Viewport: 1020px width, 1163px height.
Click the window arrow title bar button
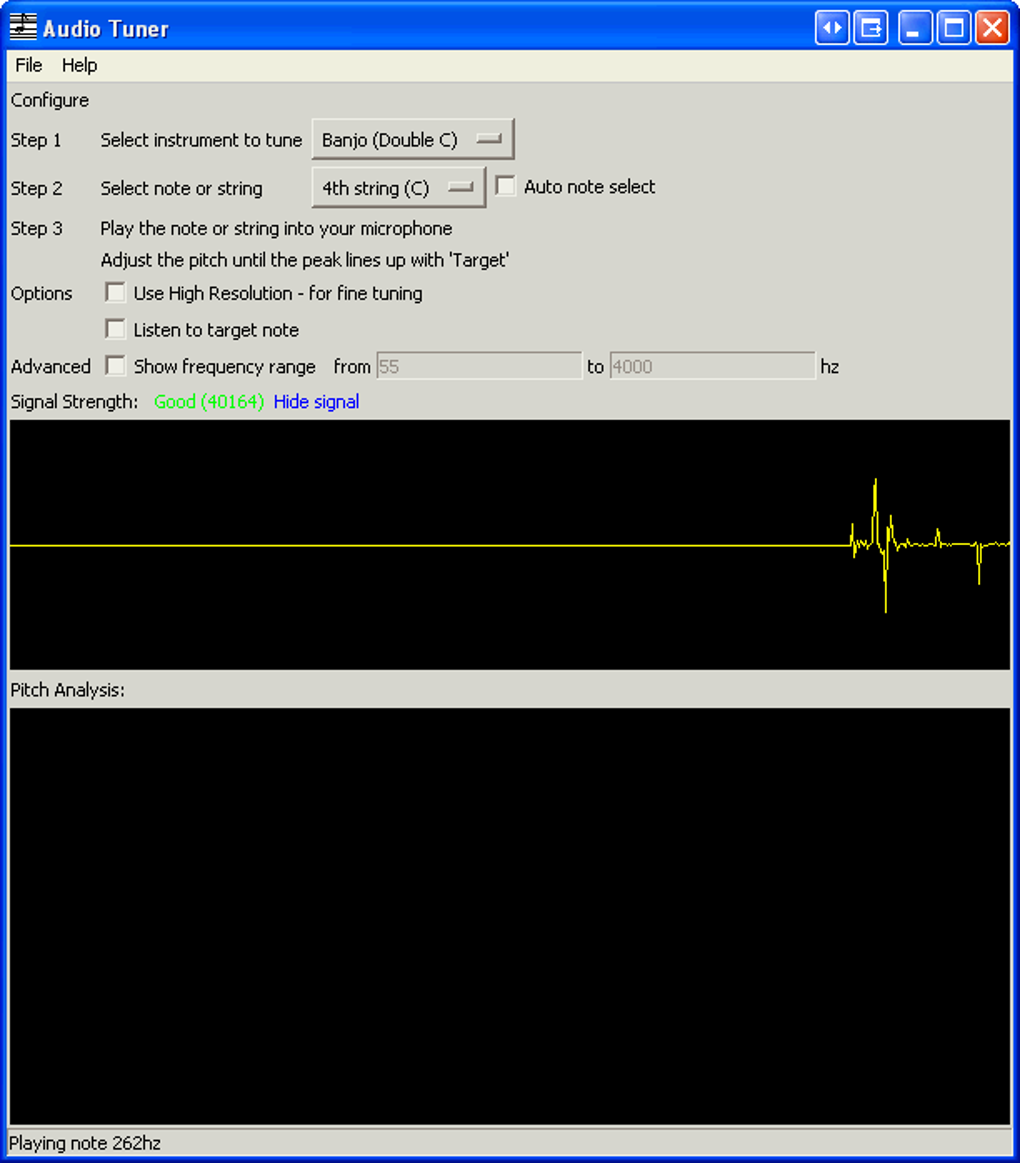click(871, 28)
